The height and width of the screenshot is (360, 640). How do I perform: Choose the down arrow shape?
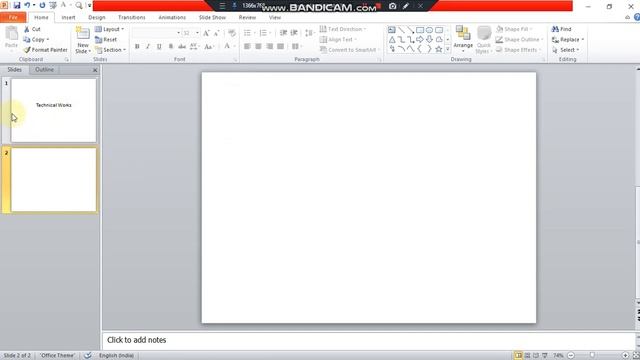pyautogui.click(x=429, y=40)
